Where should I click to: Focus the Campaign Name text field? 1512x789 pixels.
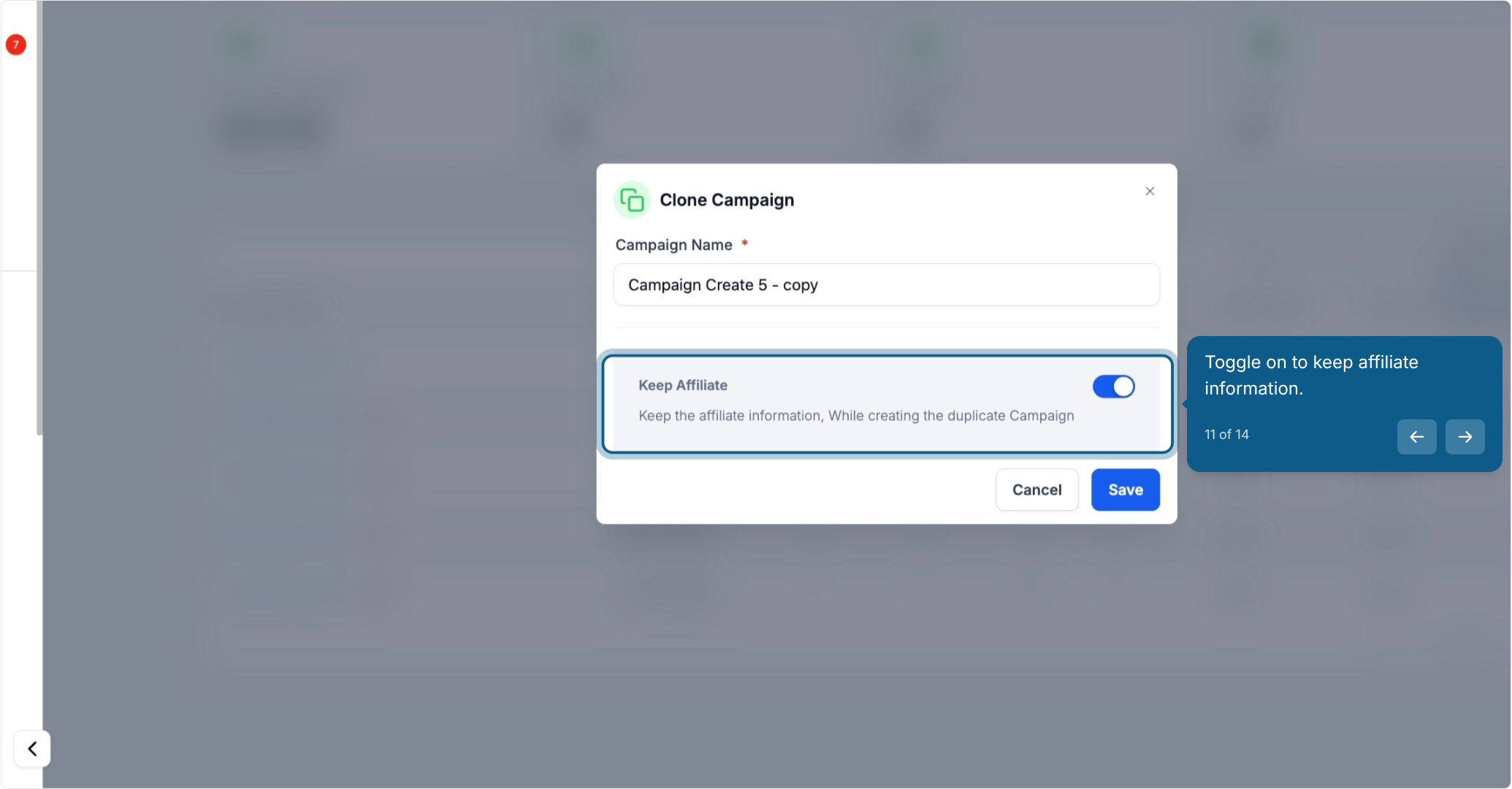[x=887, y=285]
